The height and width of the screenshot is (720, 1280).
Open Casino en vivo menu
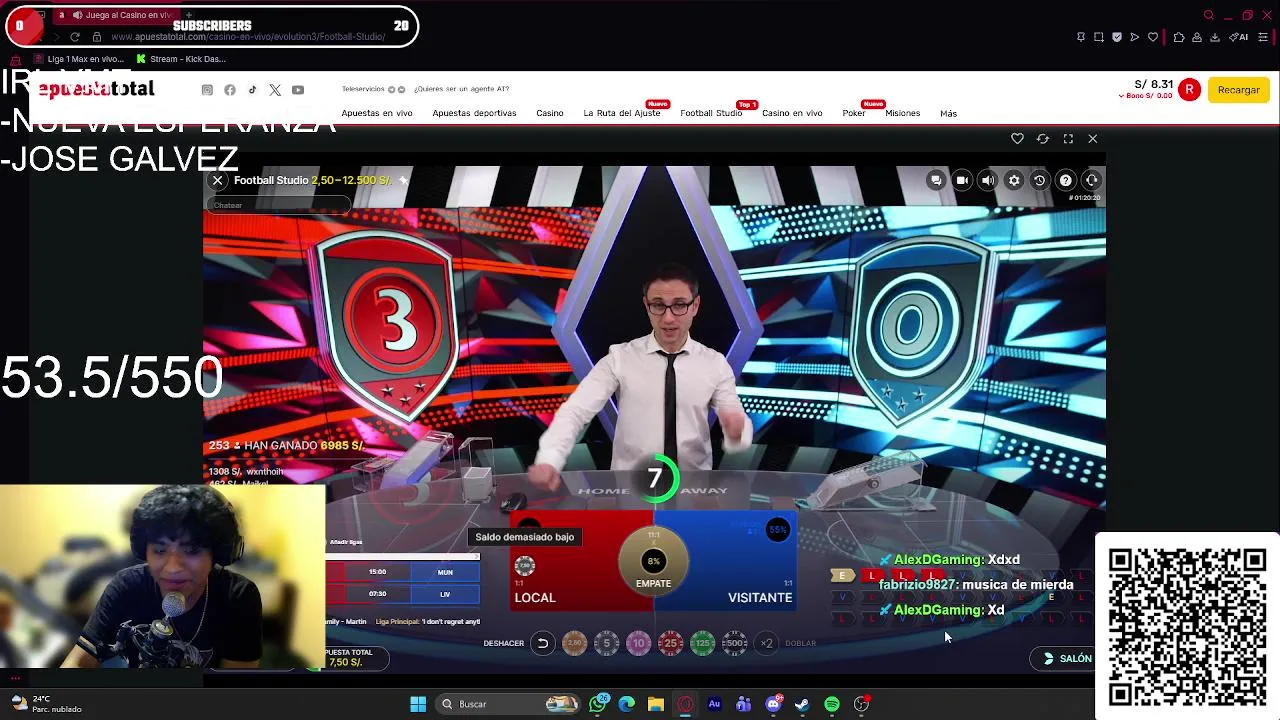pyautogui.click(x=792, y=113)
